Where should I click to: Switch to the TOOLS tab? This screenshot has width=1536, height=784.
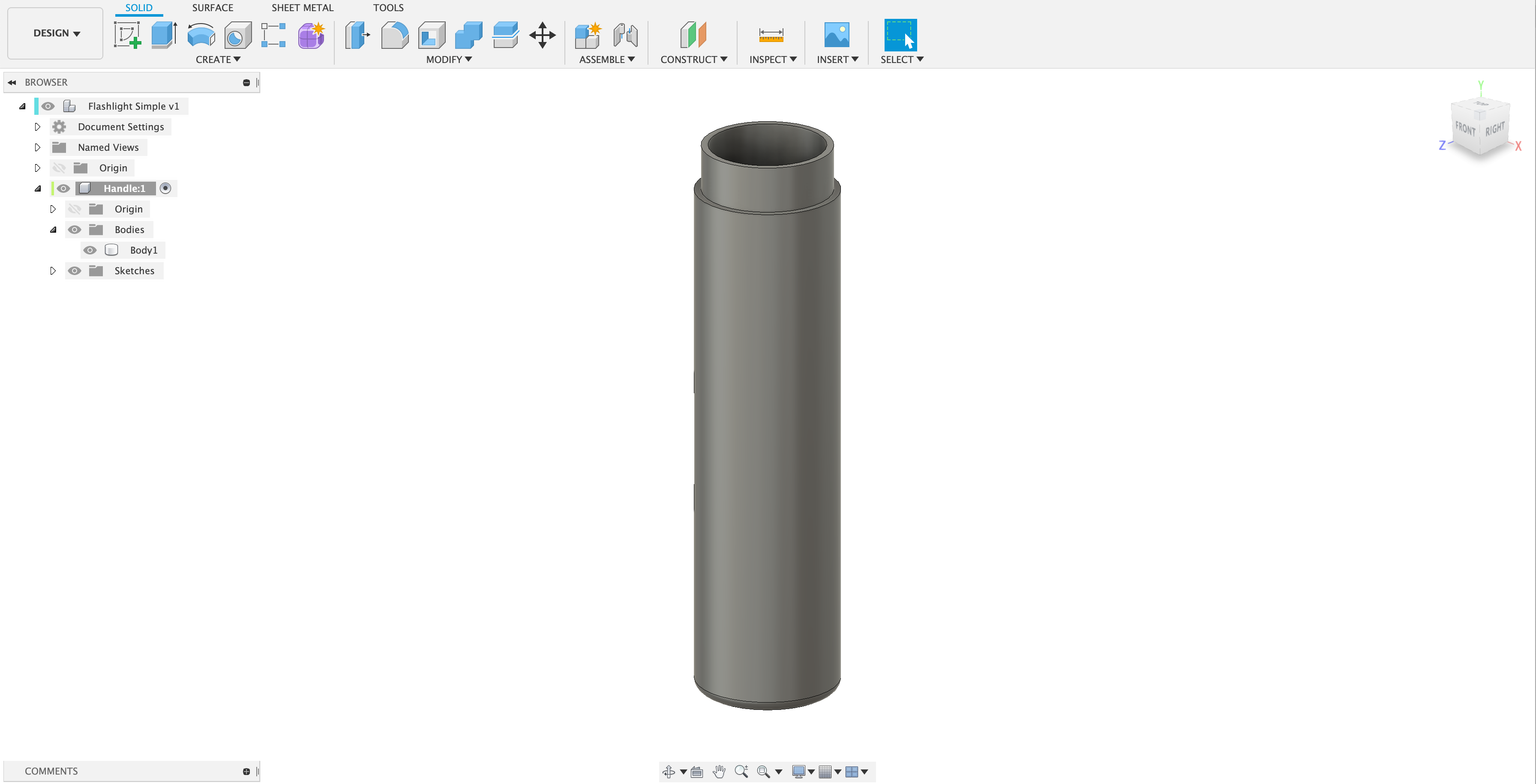[388, 8]
